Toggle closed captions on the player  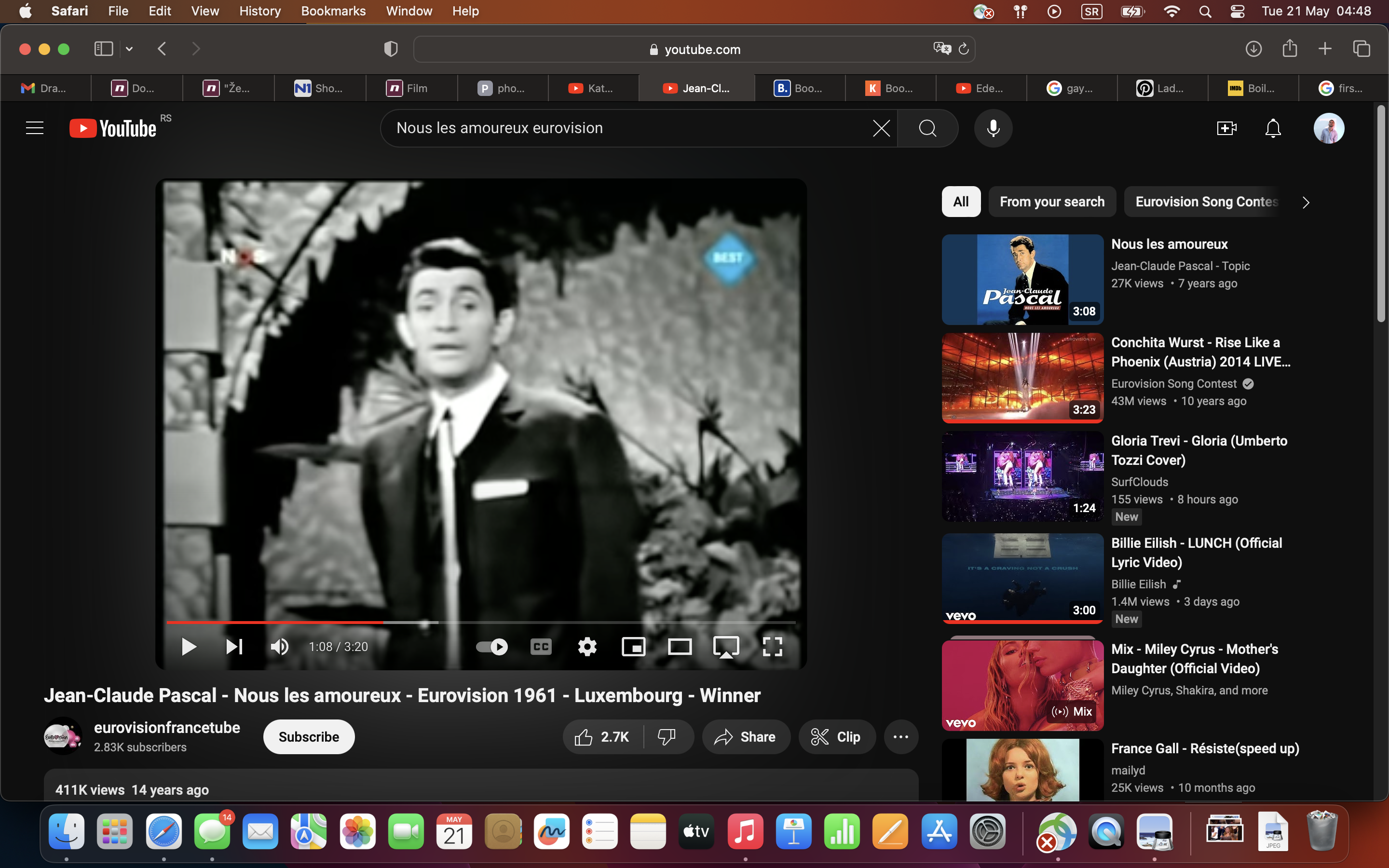541,647
